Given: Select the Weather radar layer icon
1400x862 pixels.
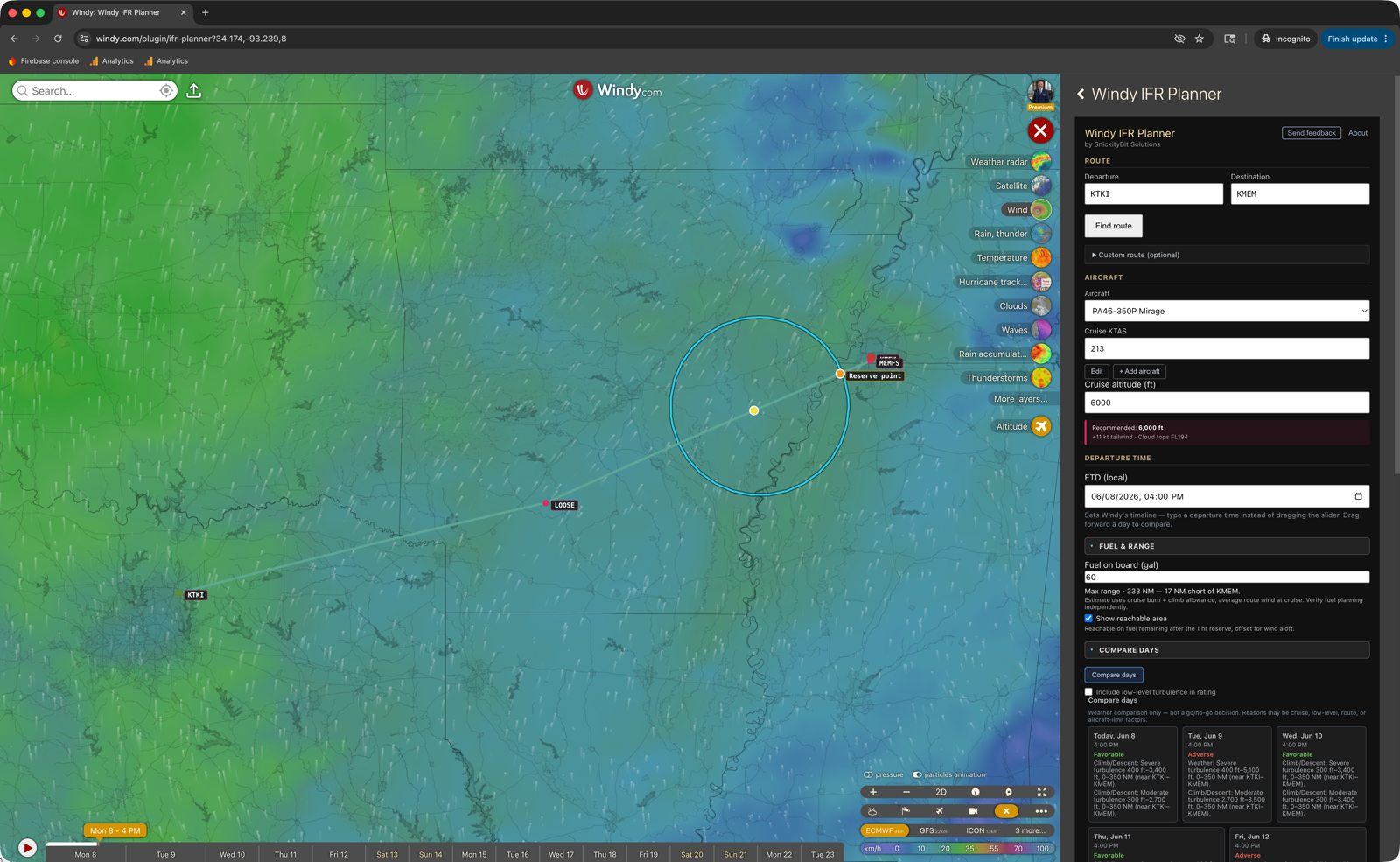Looking at the screenshot, I should tap(1041, 162).
